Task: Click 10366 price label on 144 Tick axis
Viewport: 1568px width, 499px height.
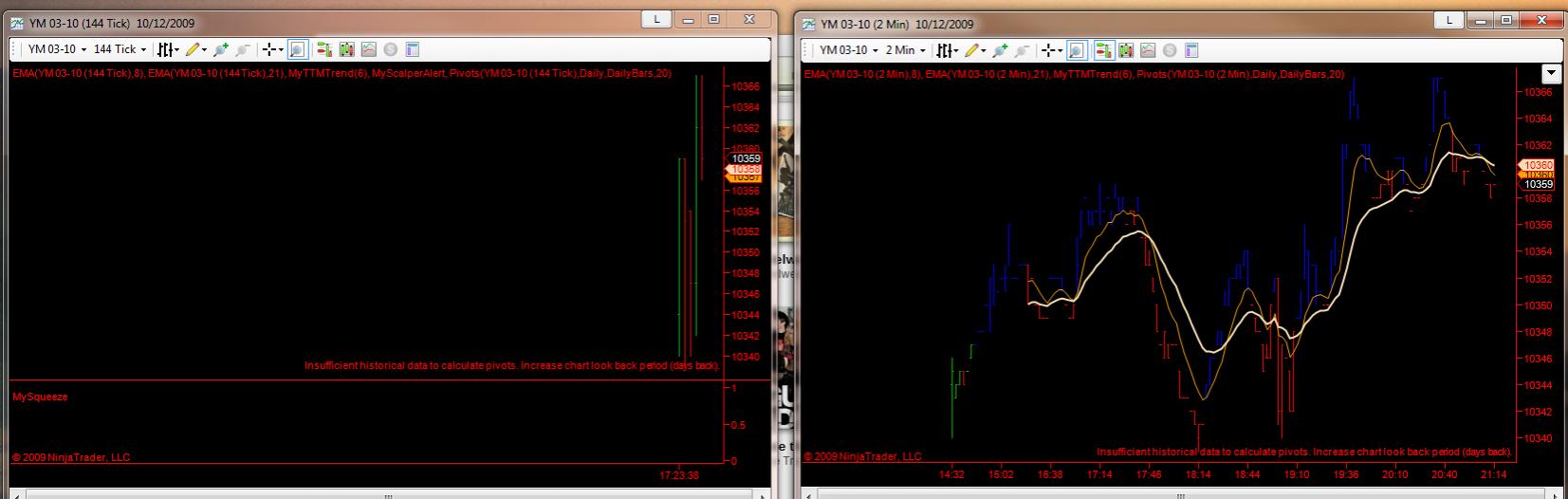Action: [746, 86]
